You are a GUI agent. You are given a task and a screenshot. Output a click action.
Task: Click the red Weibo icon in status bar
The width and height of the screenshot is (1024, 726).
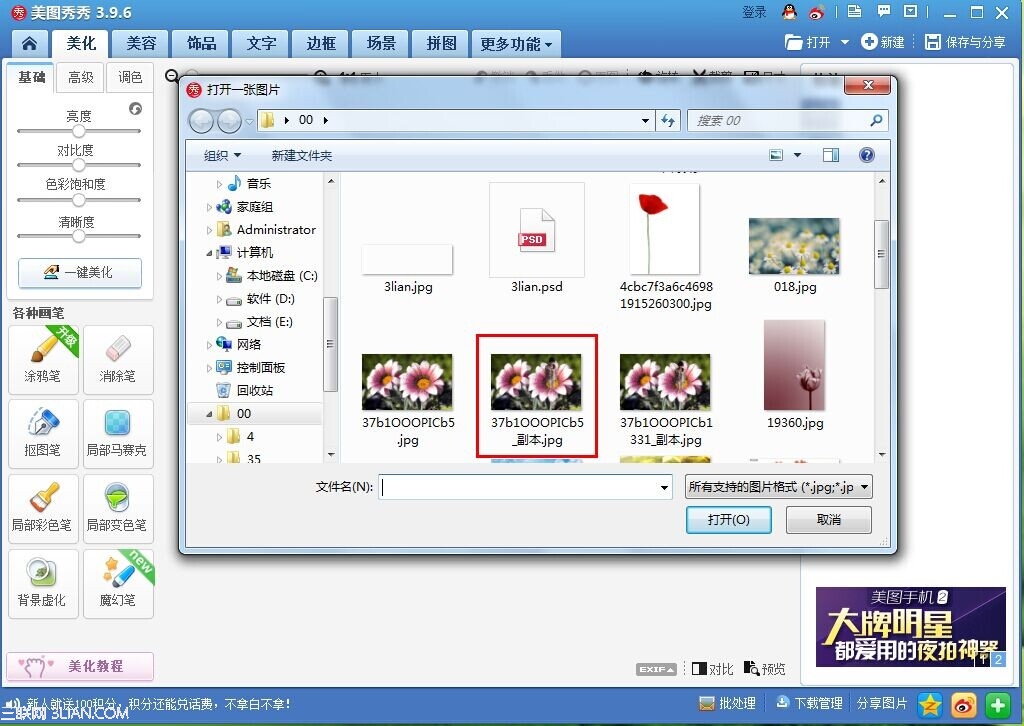964,705
